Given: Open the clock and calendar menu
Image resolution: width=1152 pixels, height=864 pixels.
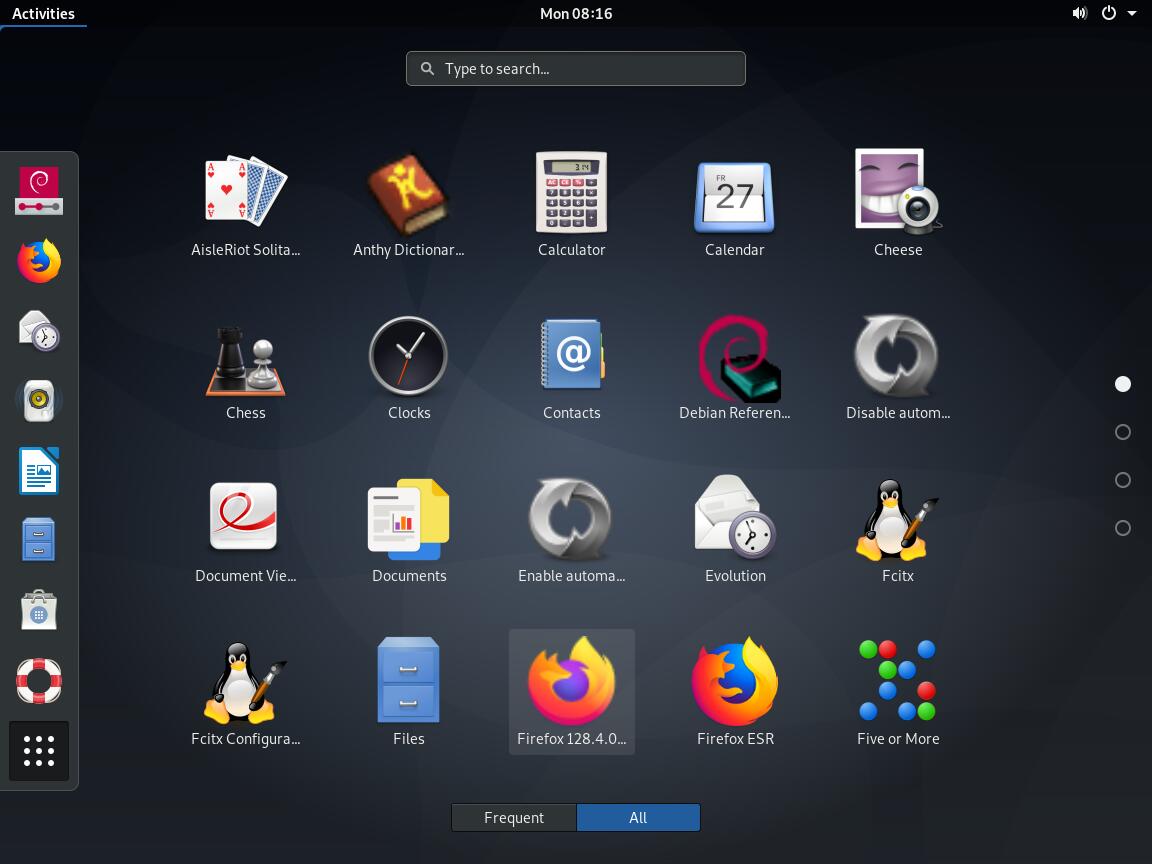Looking at the screenshot, I should pos(576,13).
